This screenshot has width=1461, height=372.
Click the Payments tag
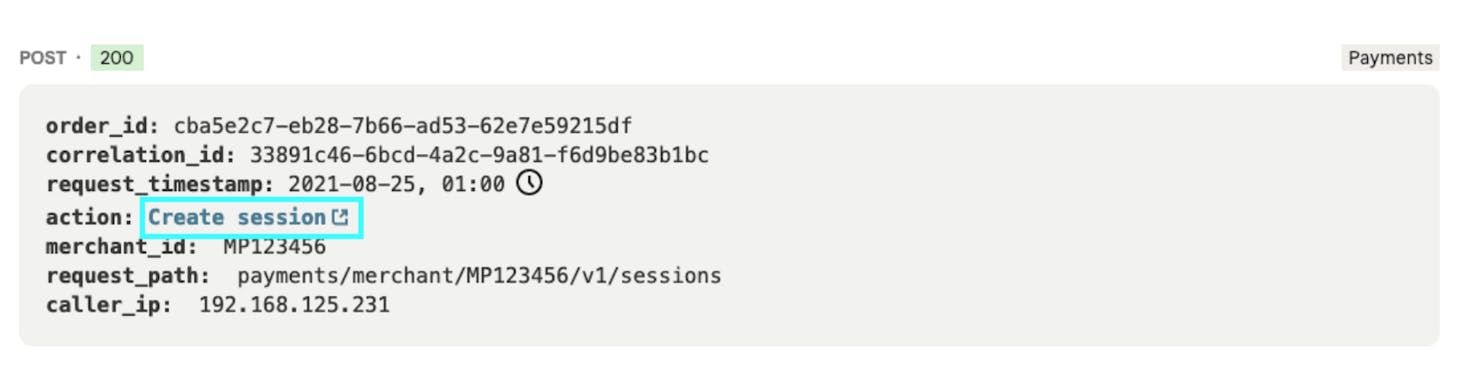1390,58
